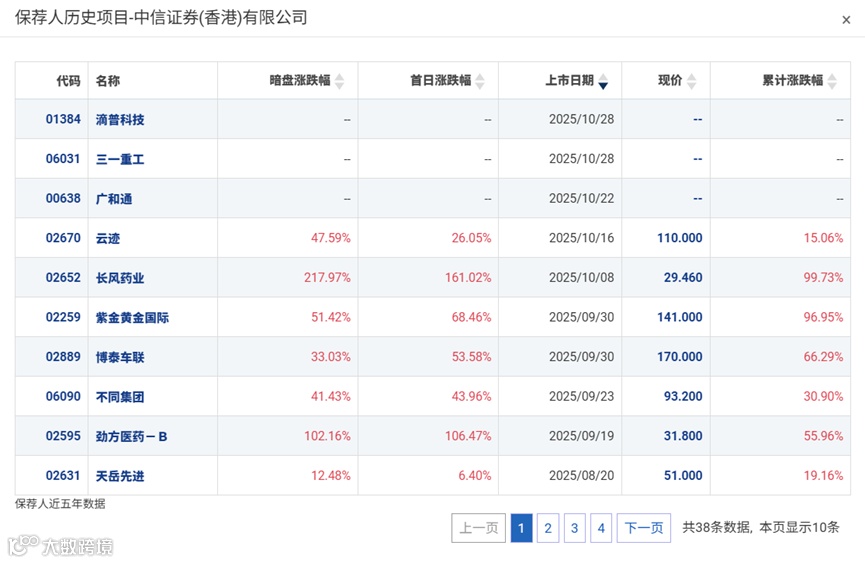The height and width of the screenshot is (563, 865).
Task: Click cumulative gain 96.95%
Action: click(x=823, y=317)
